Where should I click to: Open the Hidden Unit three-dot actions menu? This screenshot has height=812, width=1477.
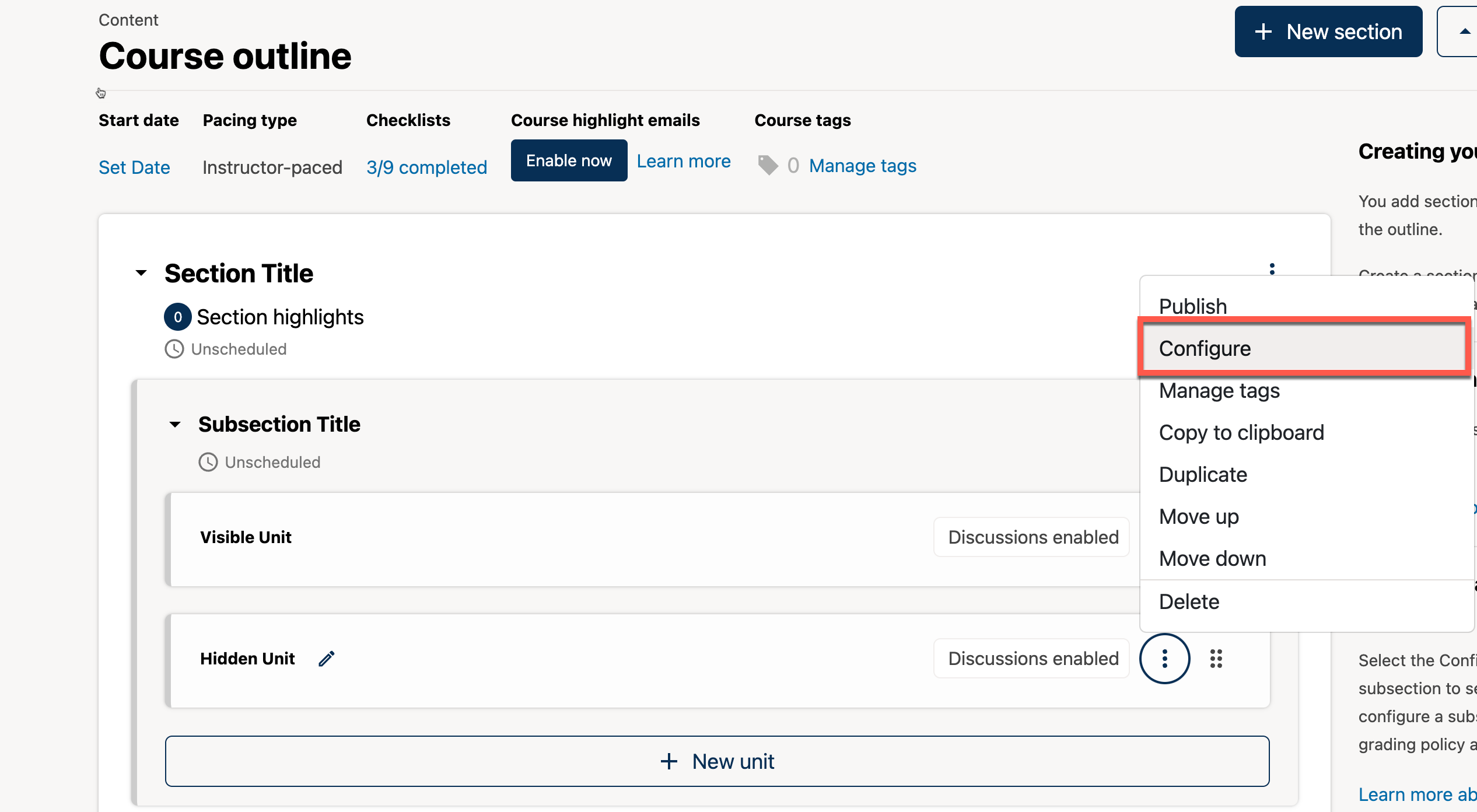(1164, 659)
